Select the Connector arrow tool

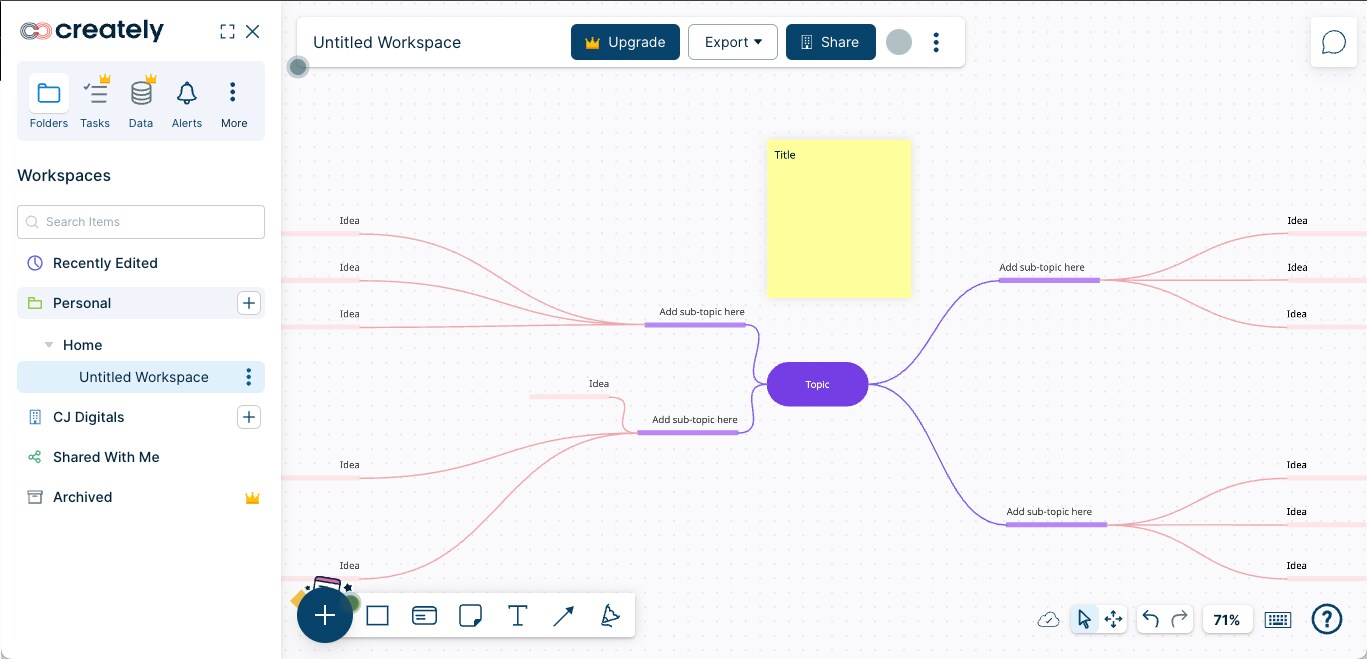coord(563,616)
